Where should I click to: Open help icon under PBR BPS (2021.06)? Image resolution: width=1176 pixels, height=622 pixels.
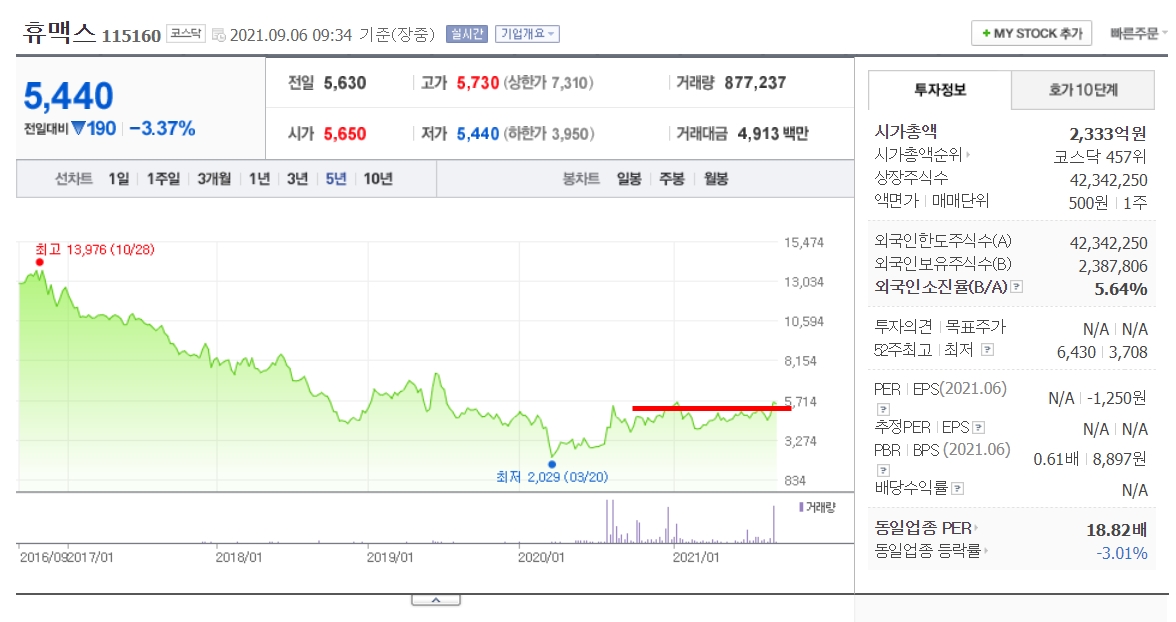883,470
